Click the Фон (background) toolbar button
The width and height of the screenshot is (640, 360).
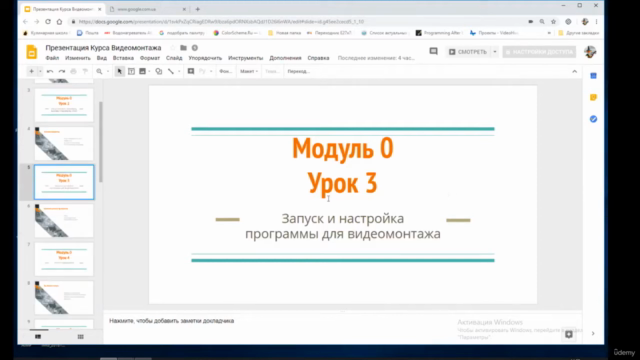[x=226, y=71]
